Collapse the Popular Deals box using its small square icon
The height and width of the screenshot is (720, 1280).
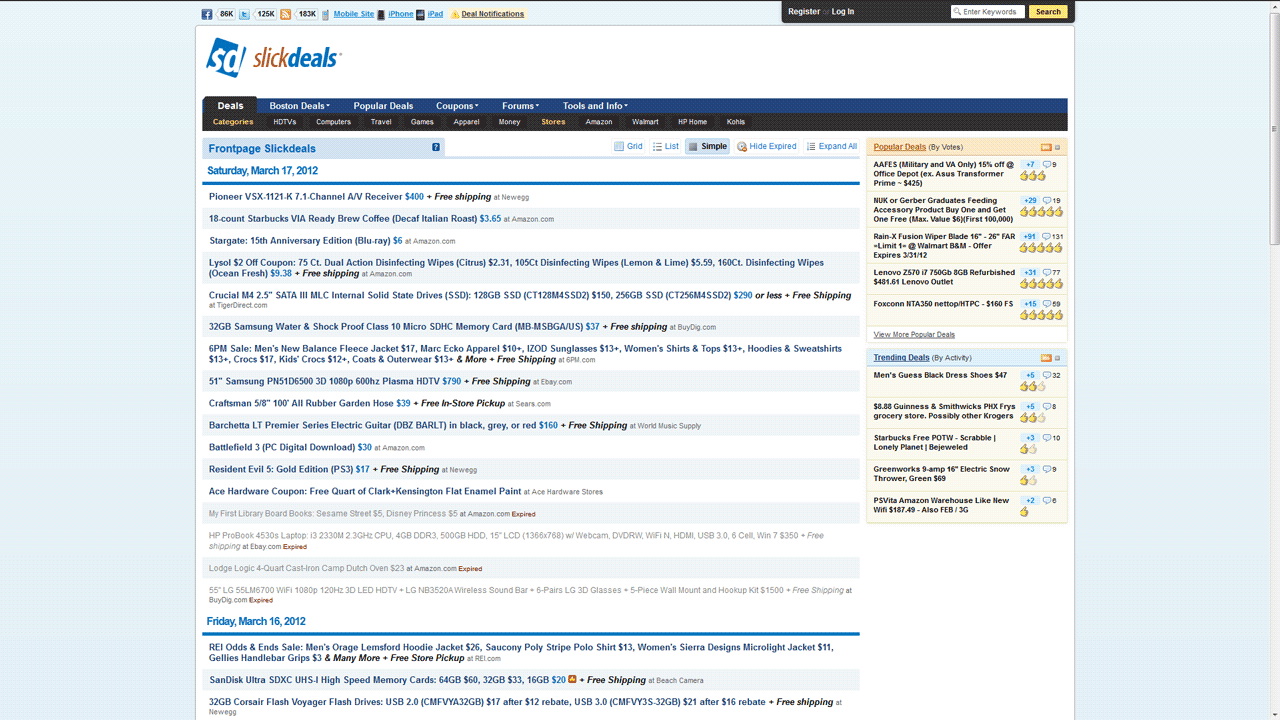(x=1058, y=147)
